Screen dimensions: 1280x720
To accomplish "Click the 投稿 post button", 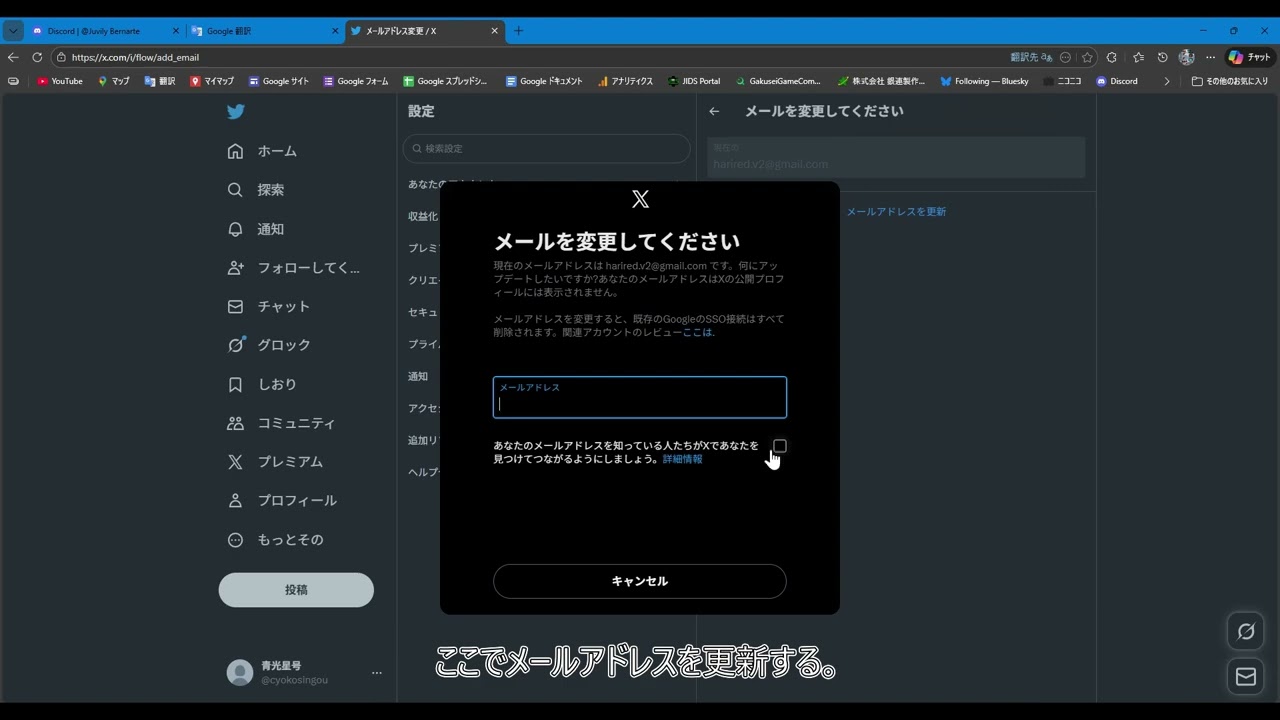I will coord(296,590).
